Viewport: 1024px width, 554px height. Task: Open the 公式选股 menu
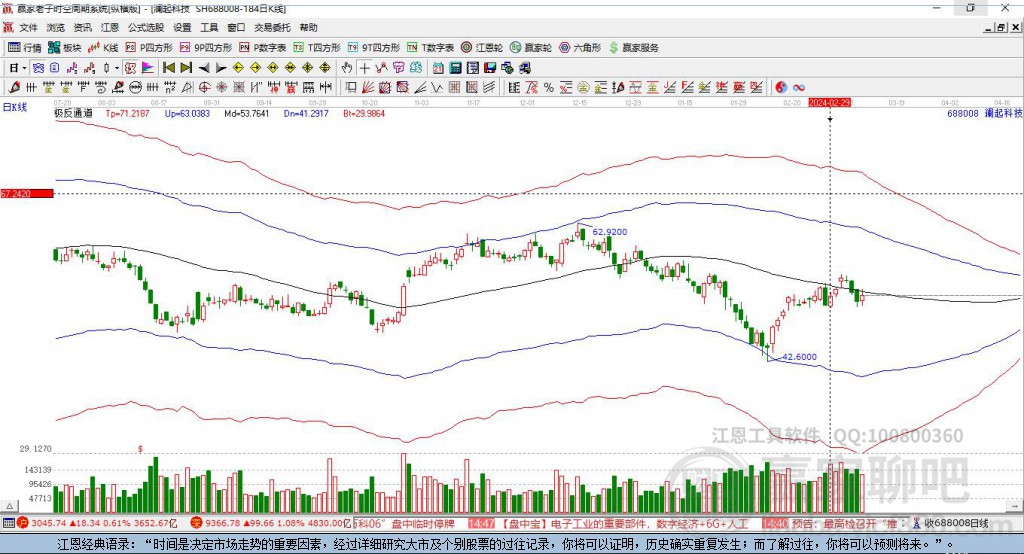pyautogui.click(x=146, y=27)
